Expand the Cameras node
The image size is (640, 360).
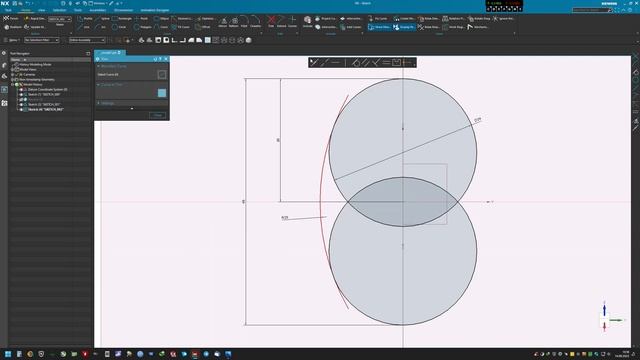pyautogui.click(x=13, y=74)
